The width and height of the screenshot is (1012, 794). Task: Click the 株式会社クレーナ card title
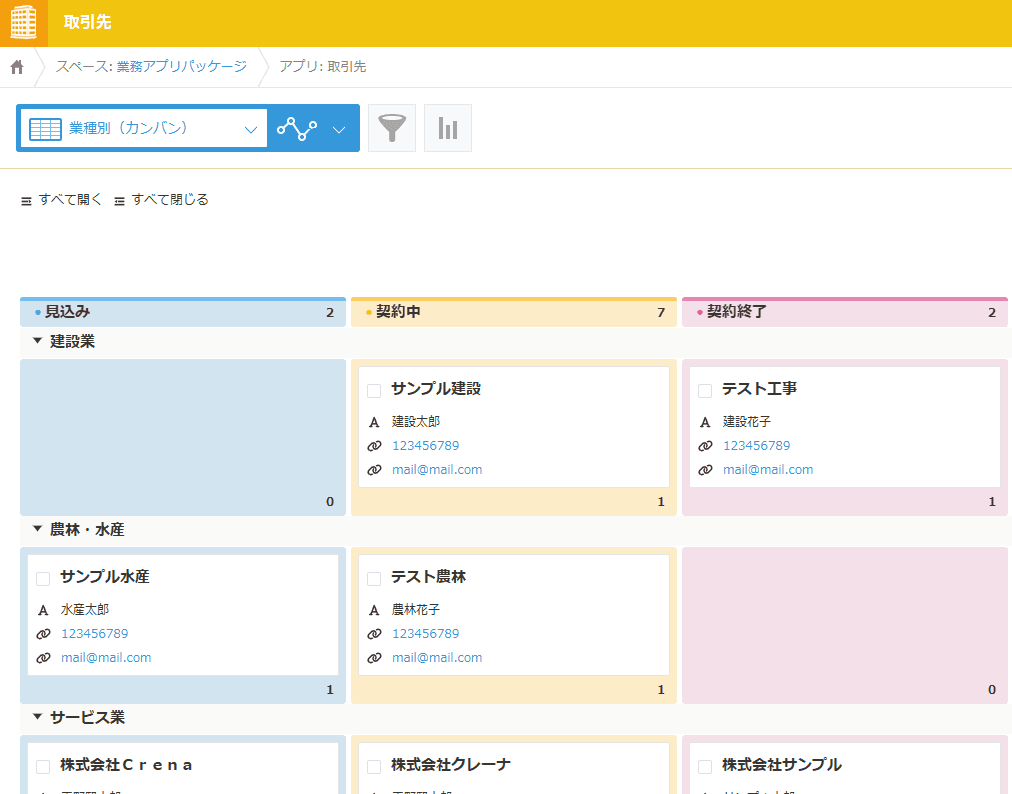coord(450,765)
